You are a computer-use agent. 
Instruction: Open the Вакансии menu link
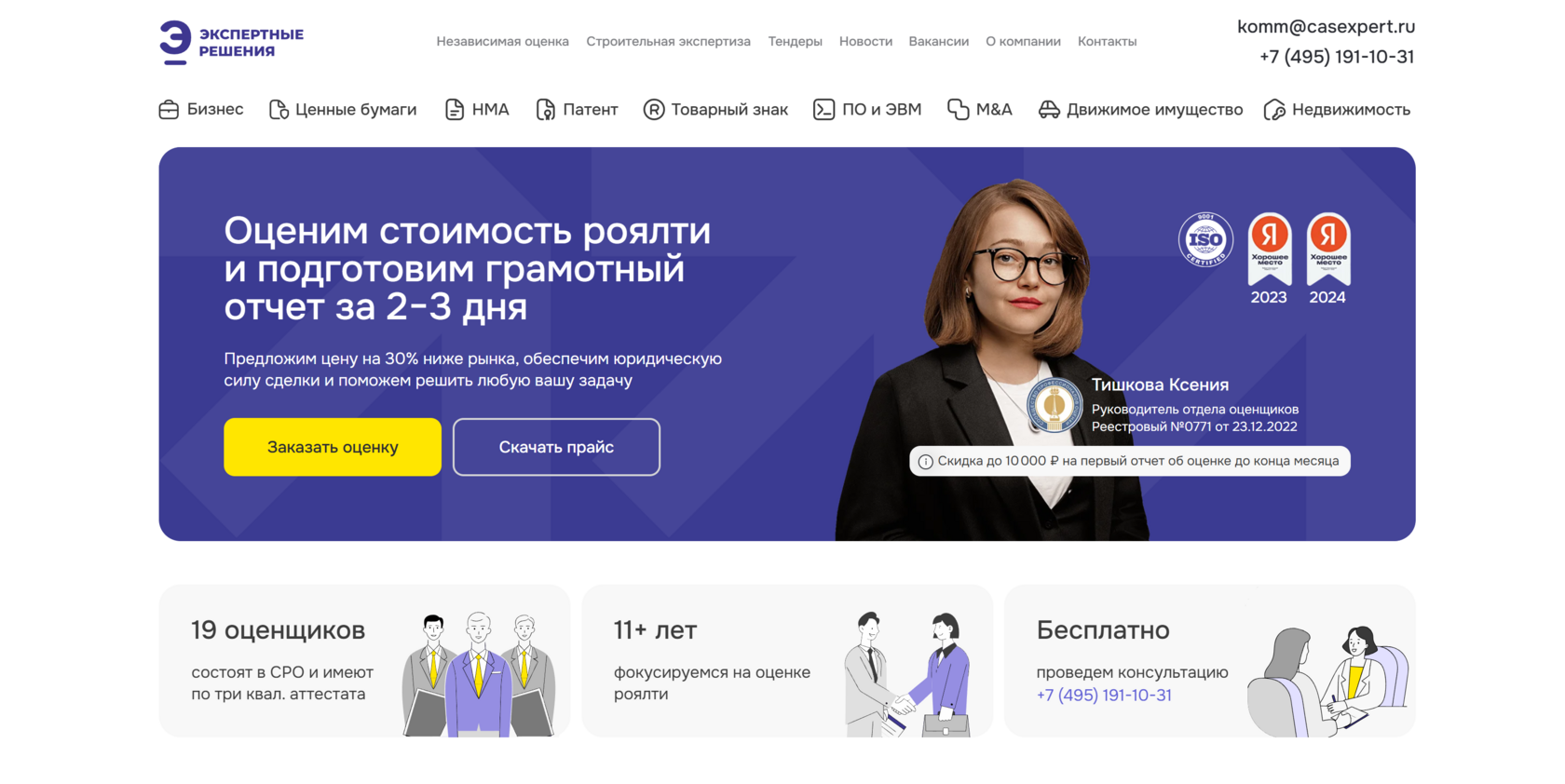click(938, 41)
